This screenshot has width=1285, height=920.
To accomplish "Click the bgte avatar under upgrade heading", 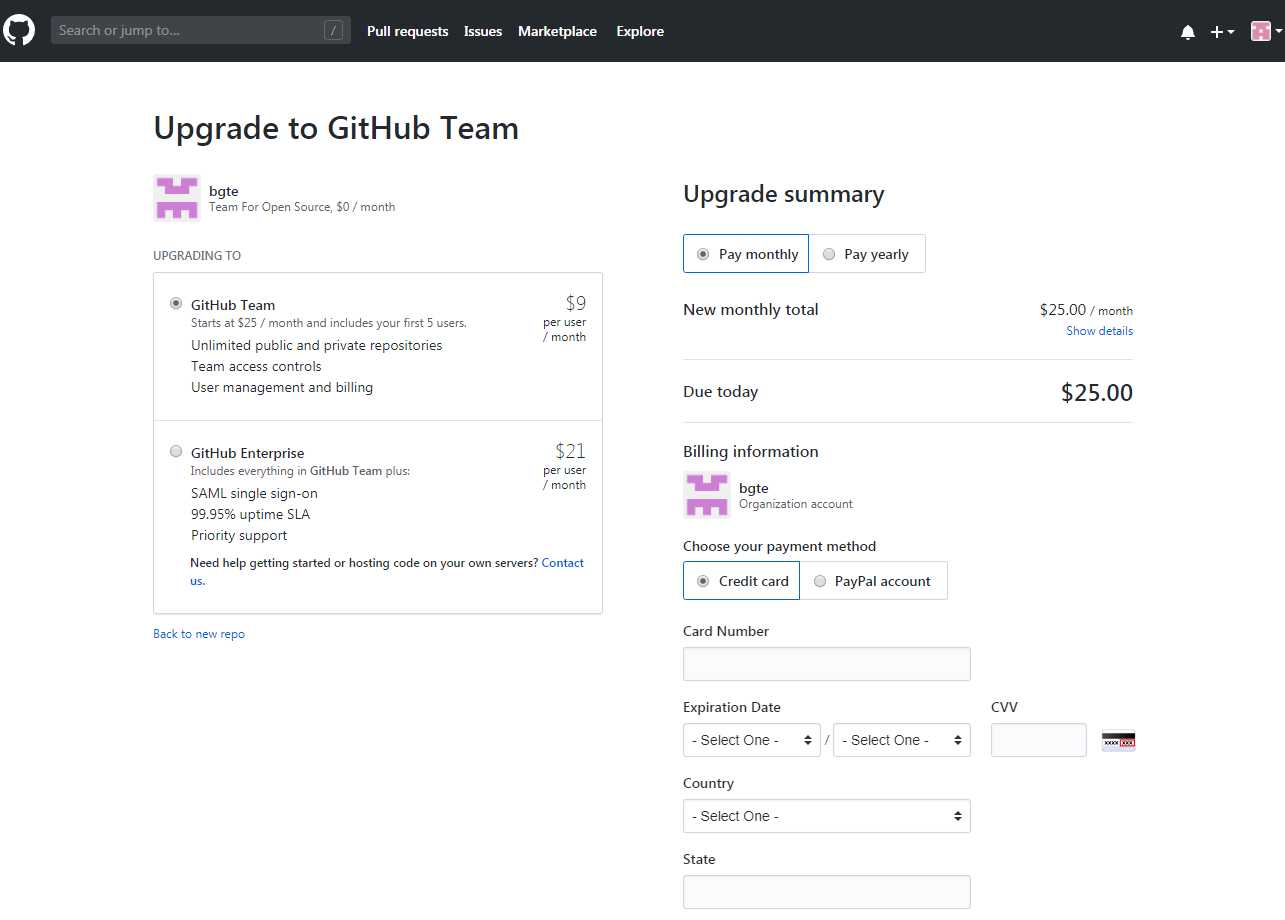I will tap(177, 198).
